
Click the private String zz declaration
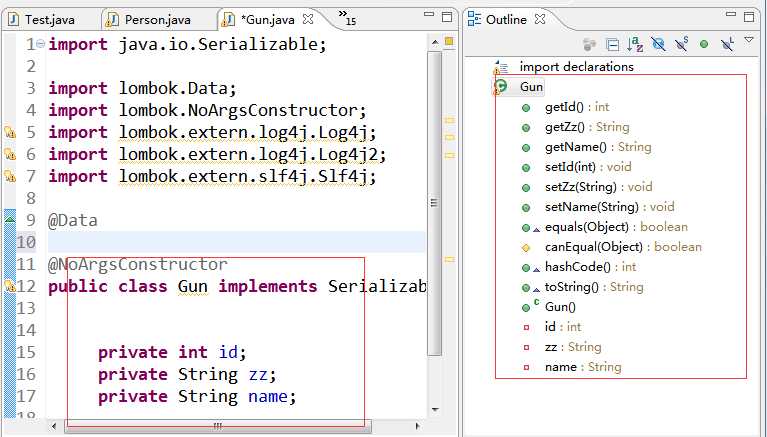pos(187,374)
